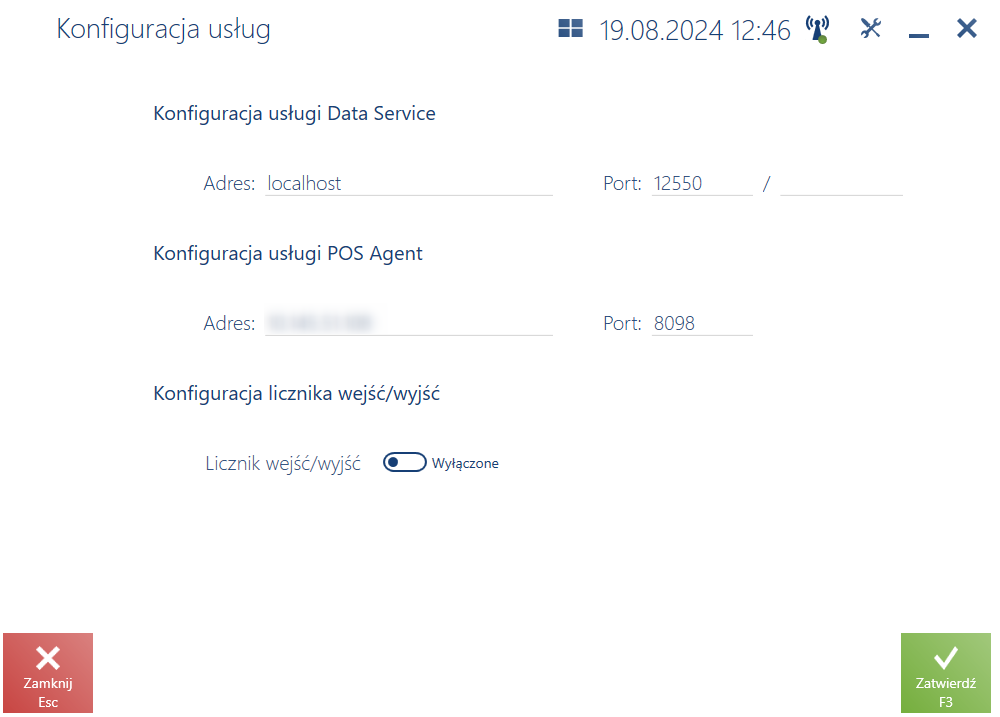Click the empty field after the slash
1000x717 pixels.
pos(841,184)
